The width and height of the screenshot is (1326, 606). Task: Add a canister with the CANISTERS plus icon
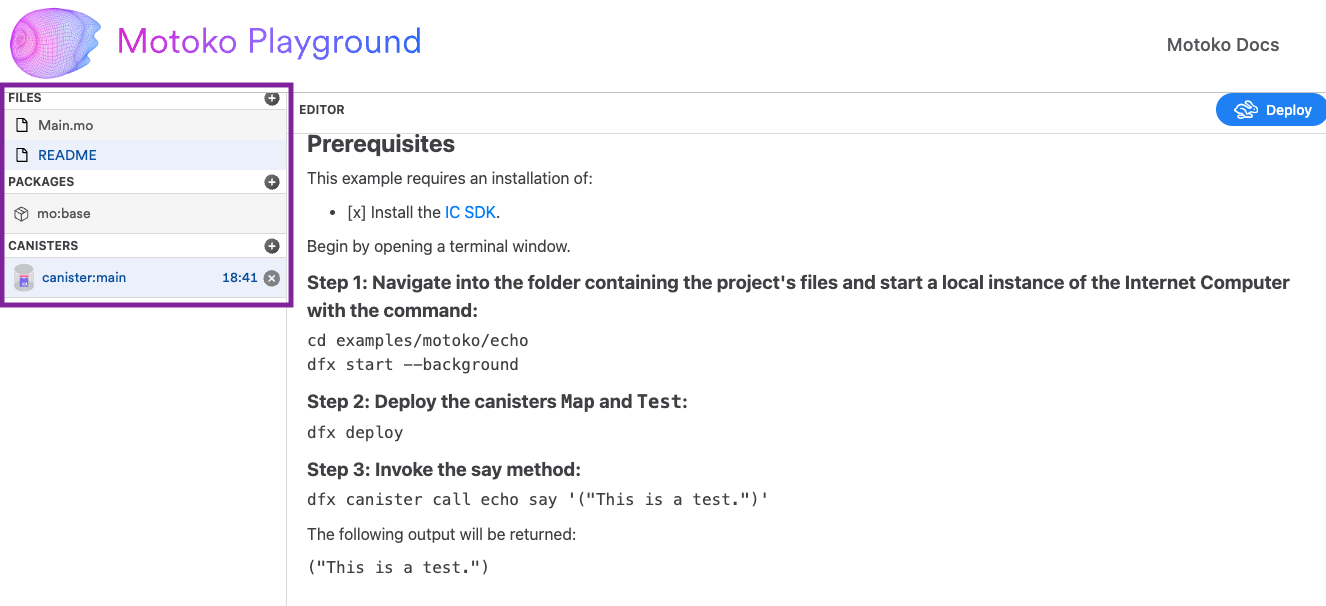(x=271, y=246)
